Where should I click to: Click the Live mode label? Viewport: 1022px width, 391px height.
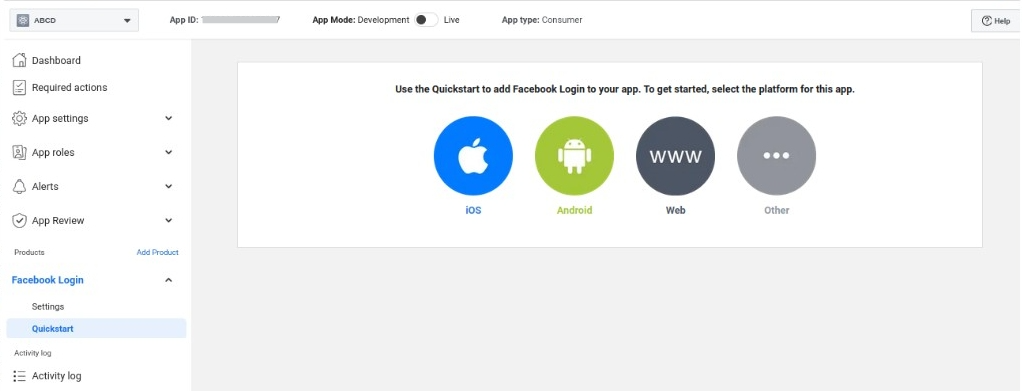(x=452, y=20)
